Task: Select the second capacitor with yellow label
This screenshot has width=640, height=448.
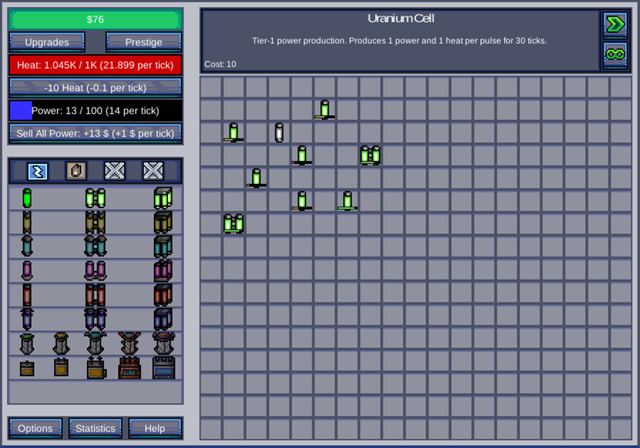Action: click(61, 367)
